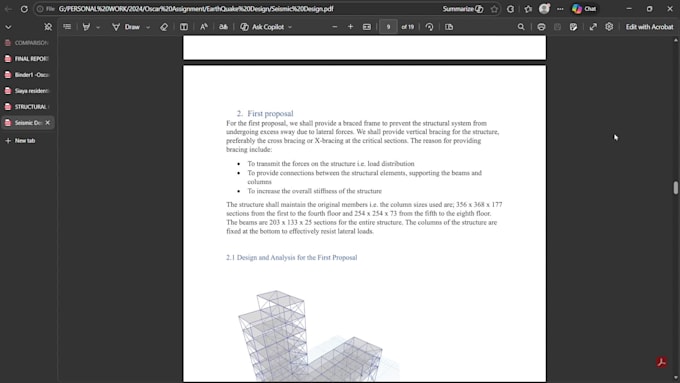
Task: Reload the PDF page
Action: pos(24,9)
